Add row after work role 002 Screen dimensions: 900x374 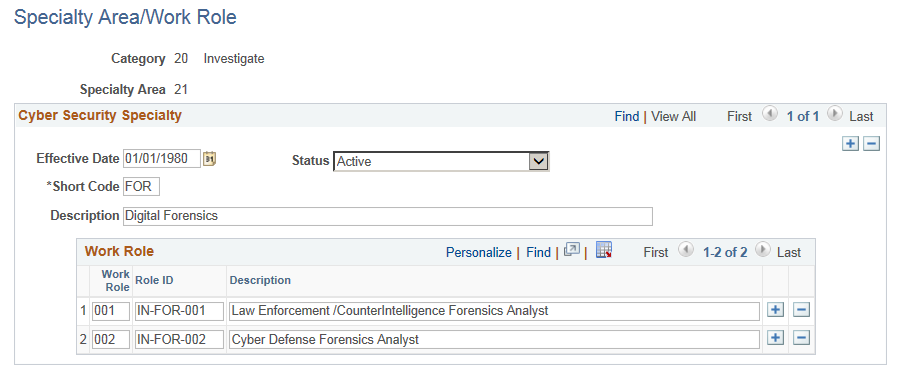coord(775,338)
